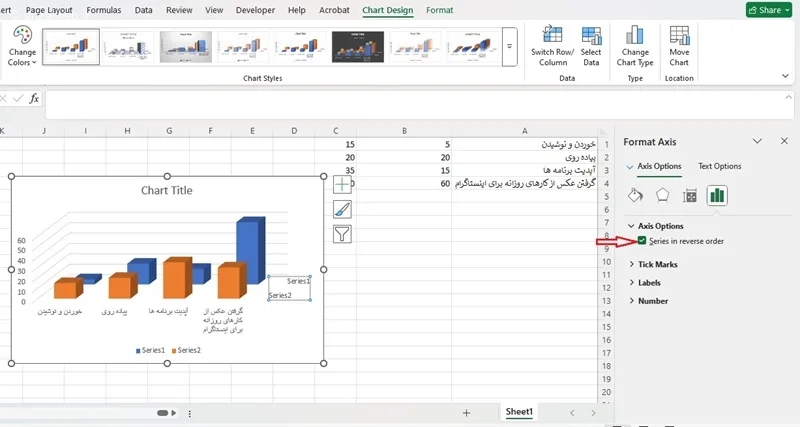The image size is (800, 427).
Task: Select the Effects pentagon icon
Action: 662,195
